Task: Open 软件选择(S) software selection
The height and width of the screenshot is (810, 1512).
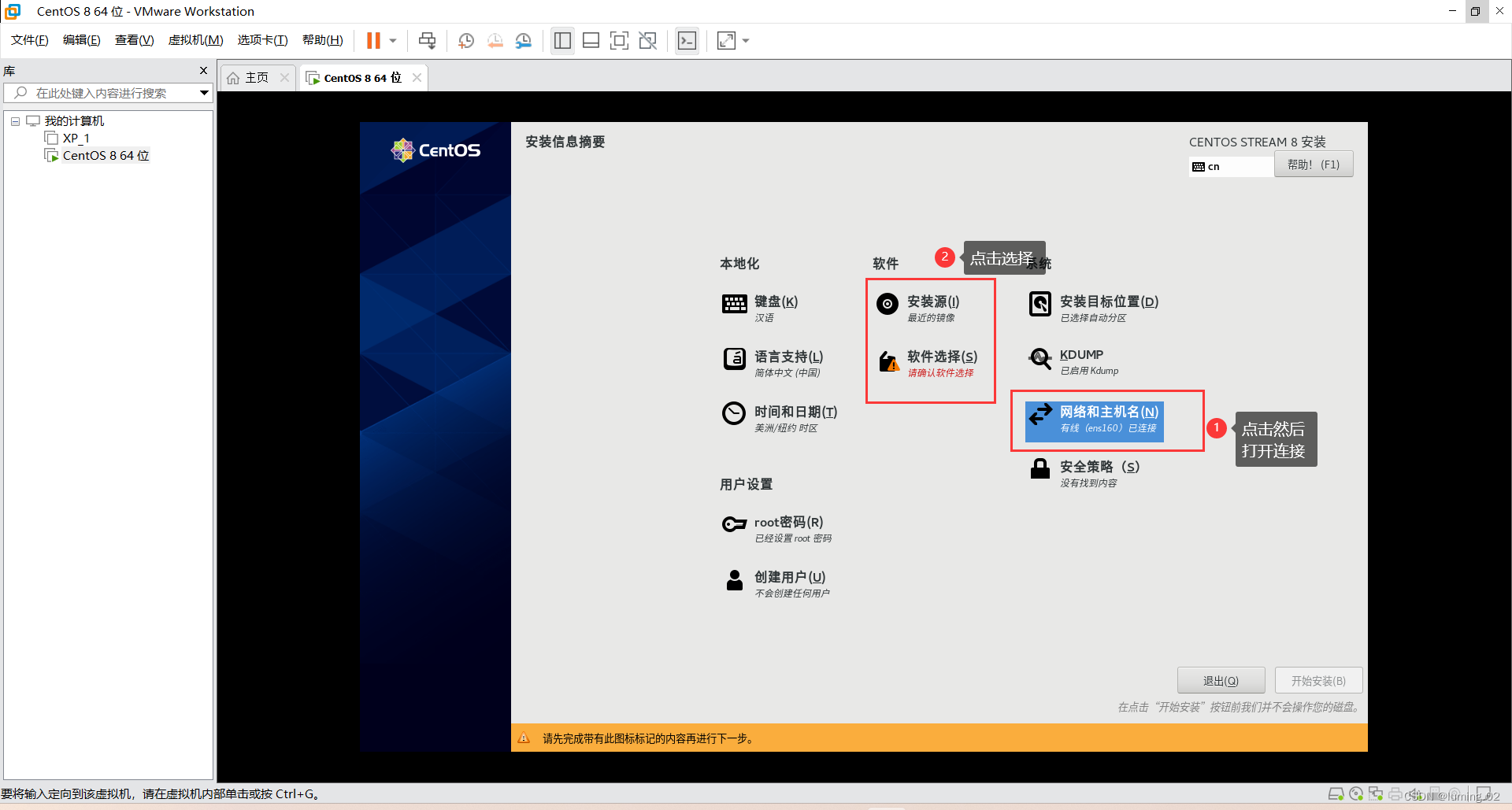Action: [x=928, y=363]
